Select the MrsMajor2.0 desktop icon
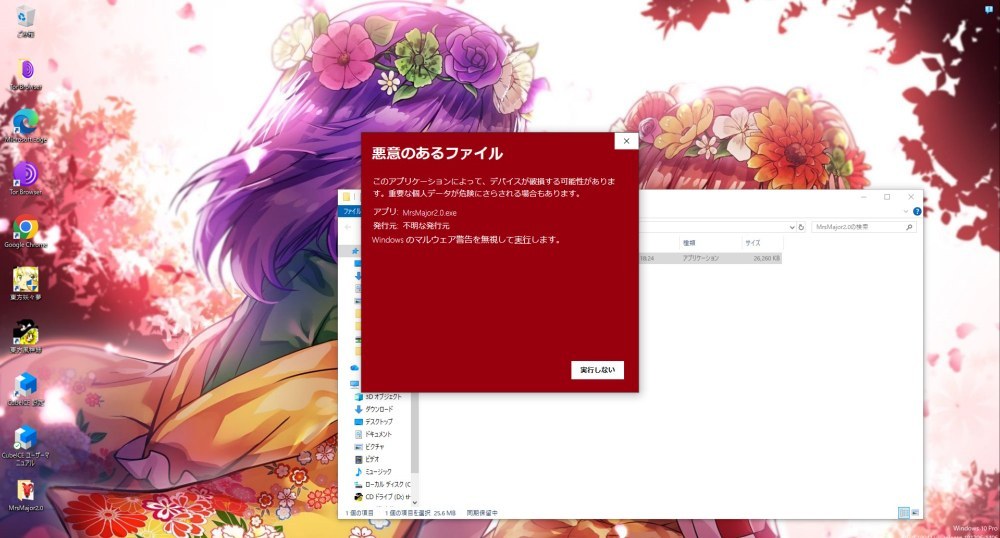Screen dimensions: 1000x538 click(26, 495)
